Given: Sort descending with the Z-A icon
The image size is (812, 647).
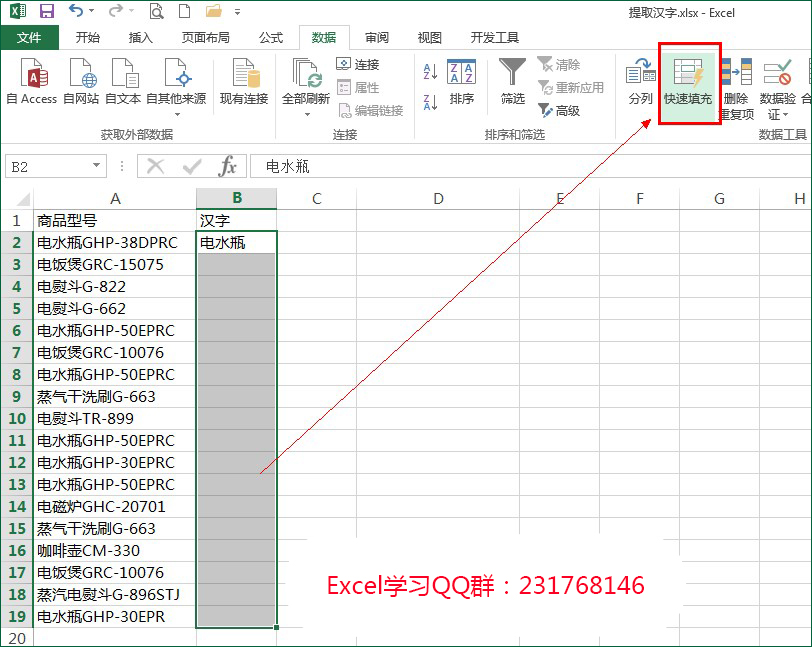Looking at the screenshot, I should (x=430, y=102).
